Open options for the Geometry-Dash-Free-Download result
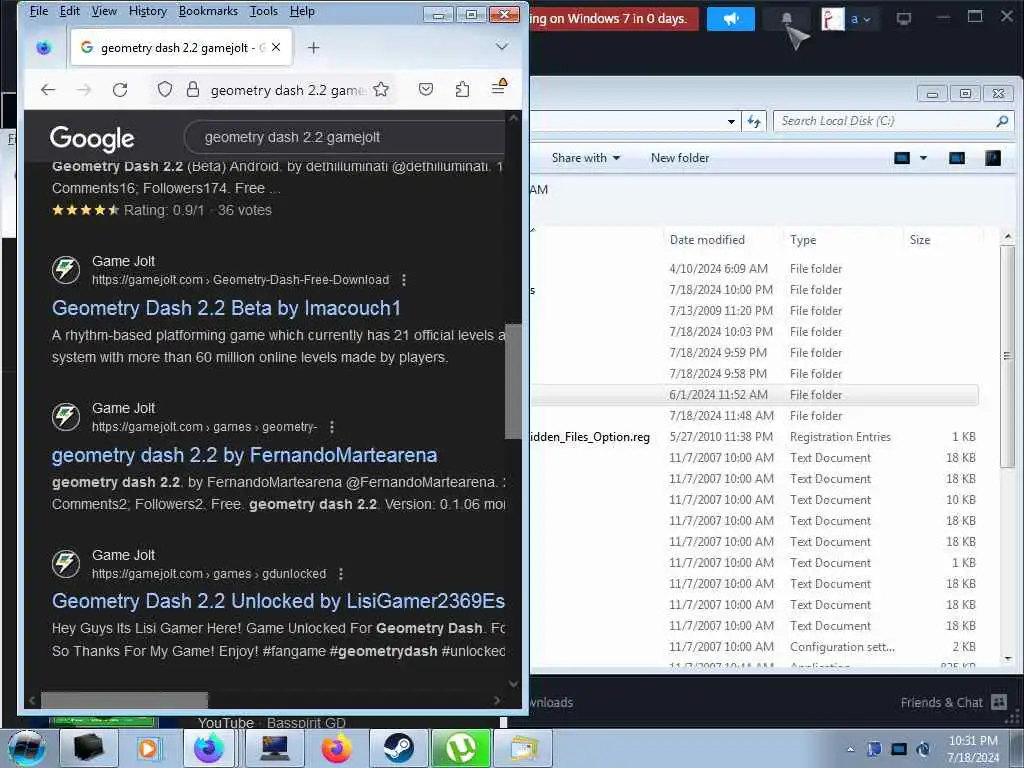Viewport: 1024px width, 768px height. (404, 280)
